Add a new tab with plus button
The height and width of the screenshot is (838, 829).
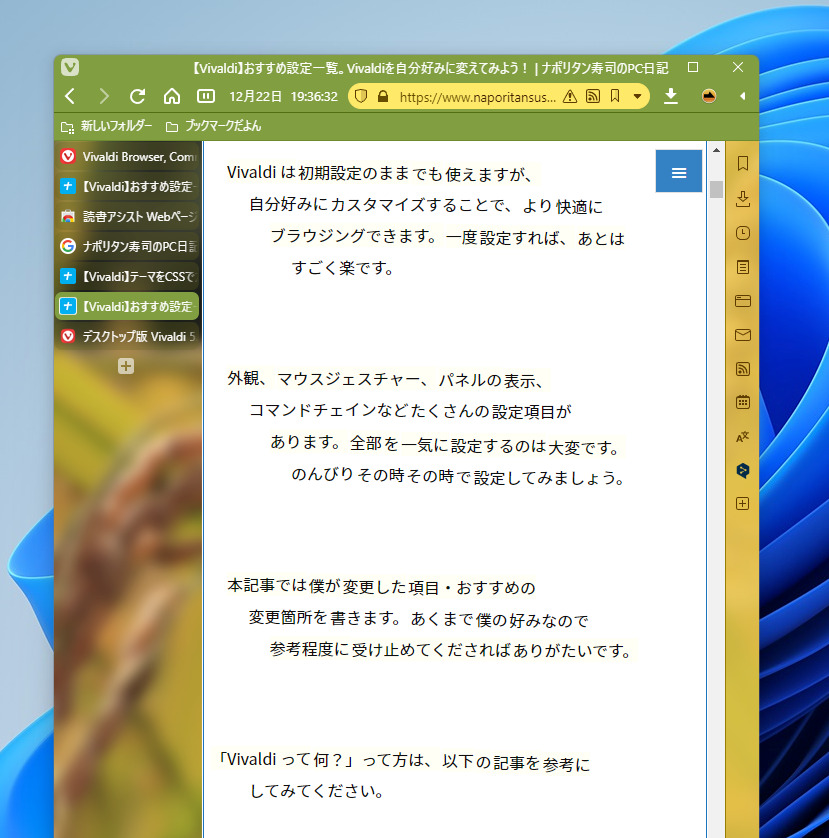point(126,366)
